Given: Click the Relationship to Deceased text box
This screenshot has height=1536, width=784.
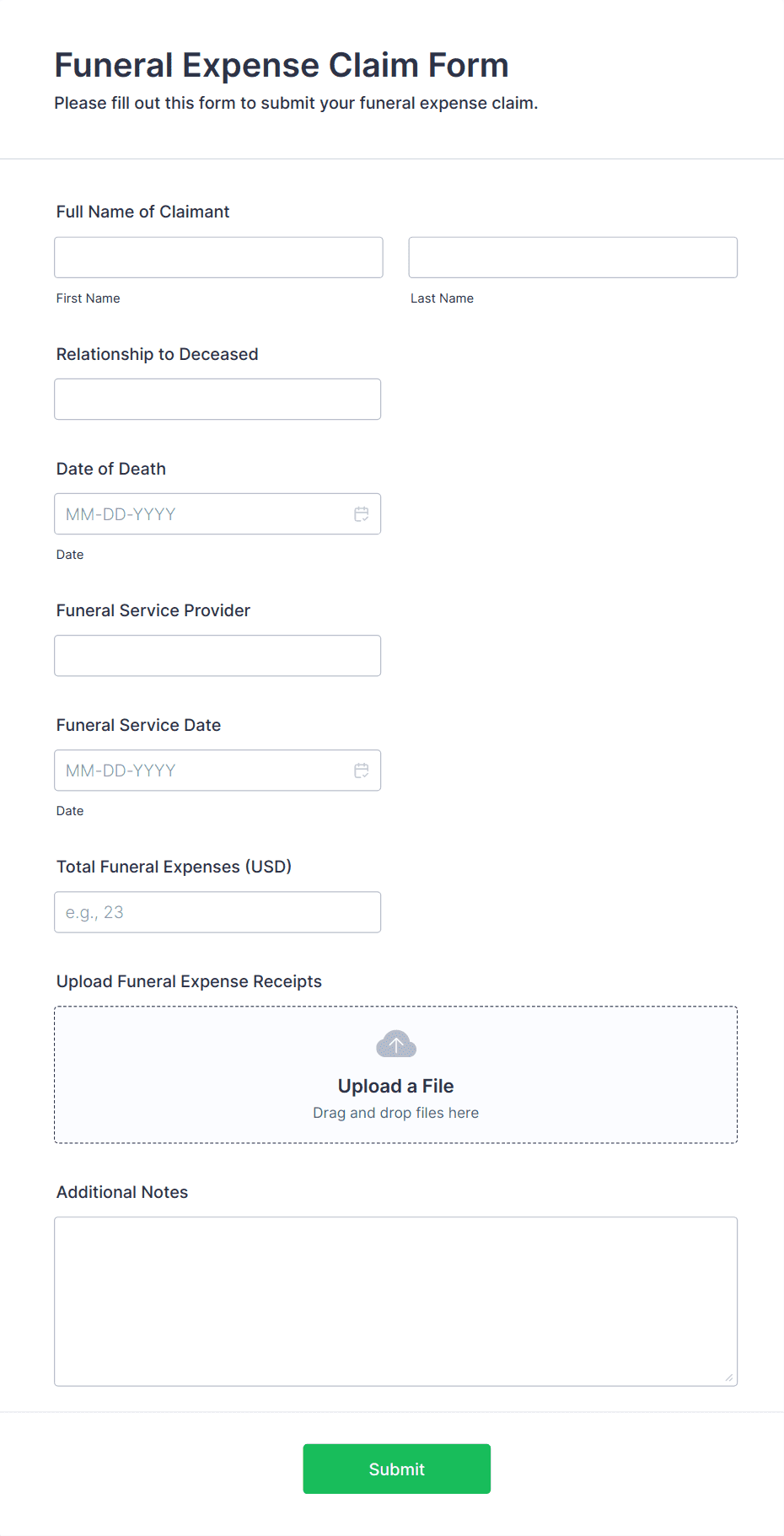Looking at the screenshot, I should coord(217,399).
